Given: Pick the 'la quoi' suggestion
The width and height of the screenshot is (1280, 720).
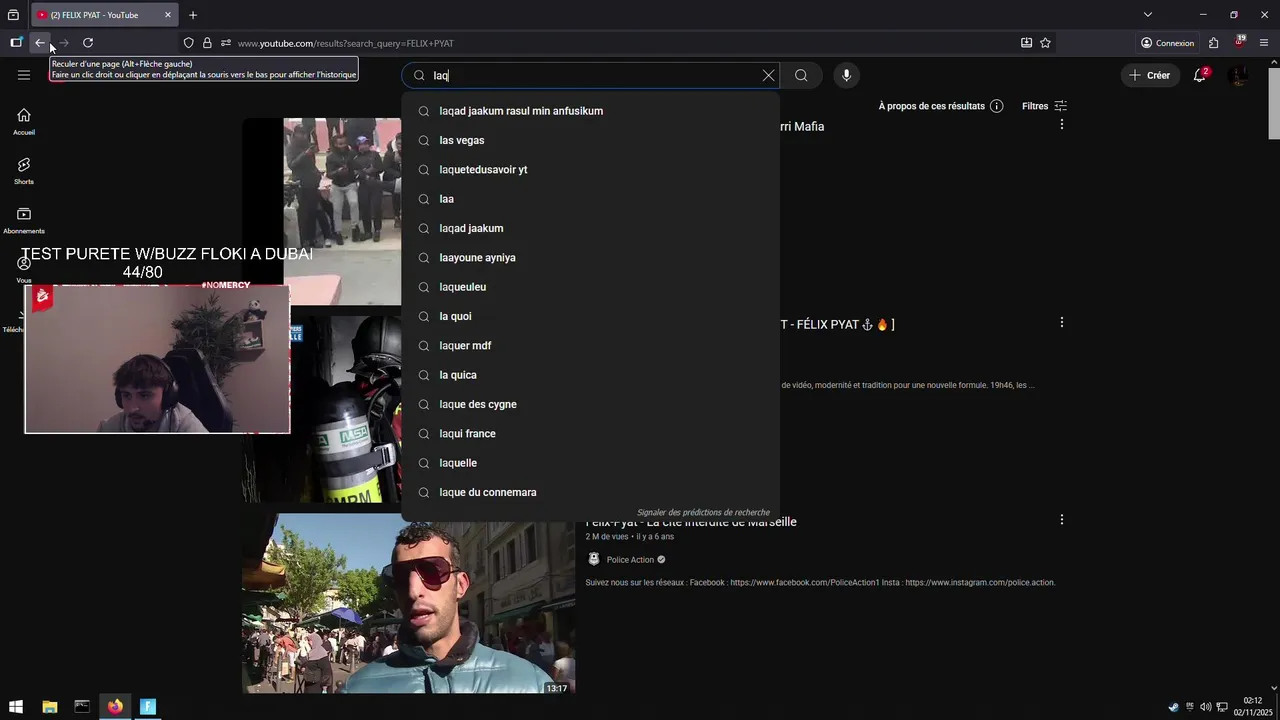Looking at the screenshot, I should [x=590, y=316].
